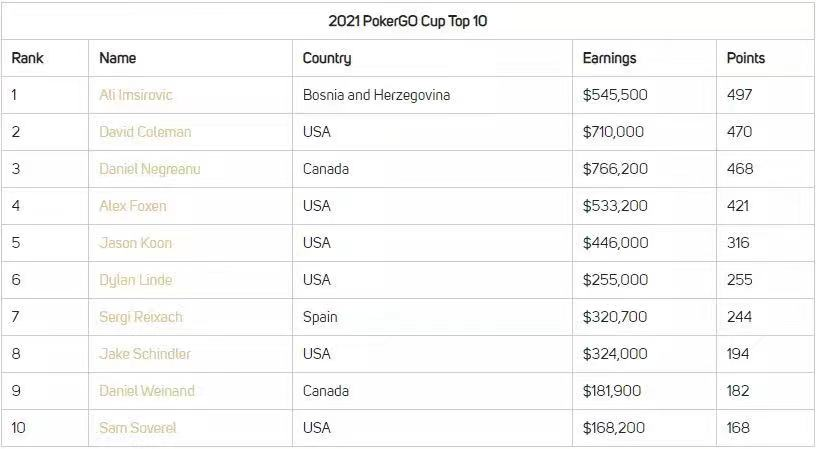Click Sam Soverel player link
Viewport: 816px width, 449px height.
[138, 428]
